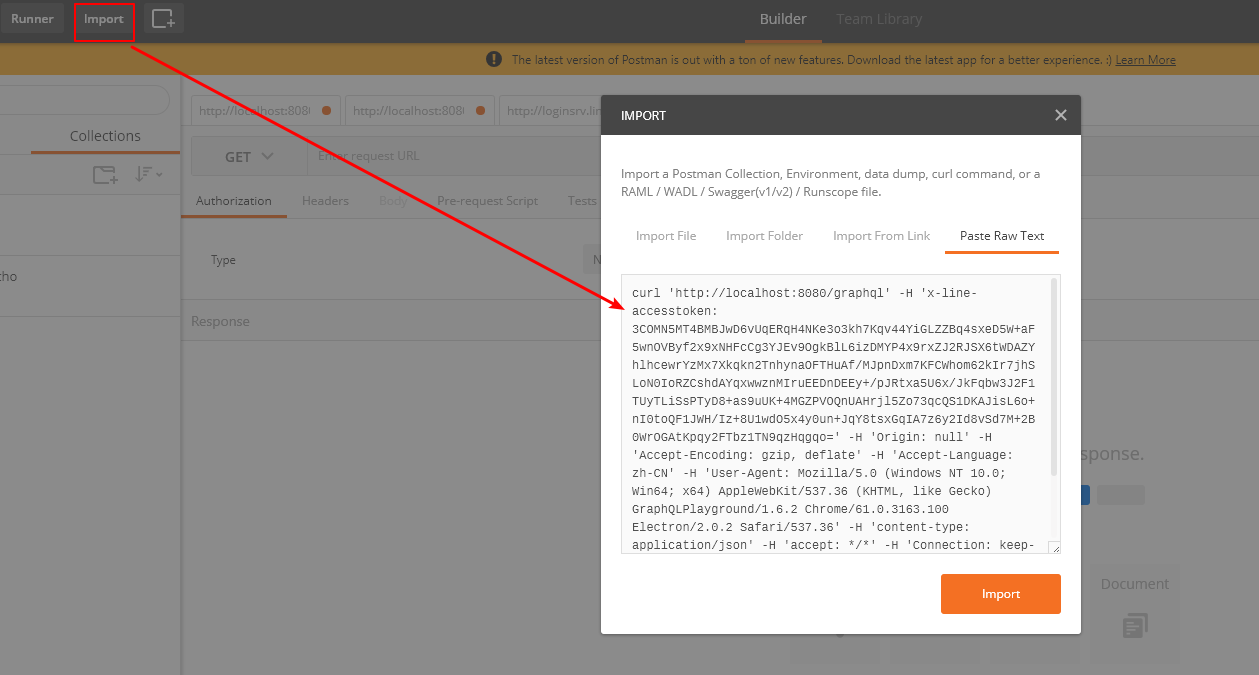Viewport: 1259px width, 675px height.
Task: Select the Paste Raw Text tab
Action: (x=1001, y=236)
